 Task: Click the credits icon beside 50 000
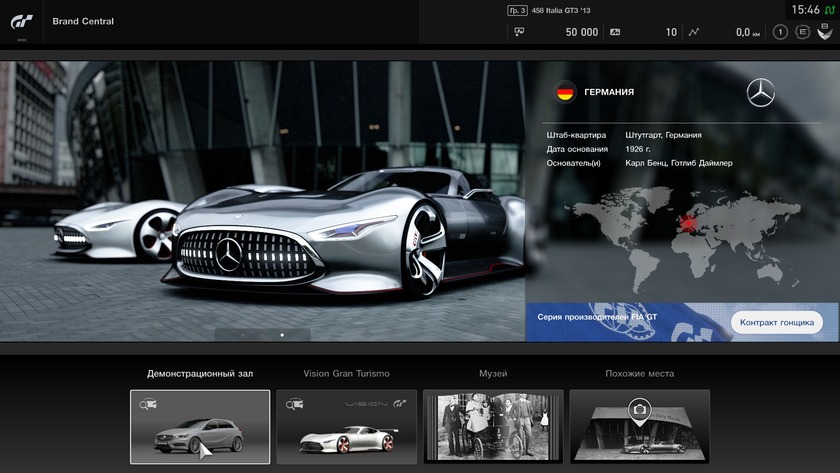click(x=518, y=32)
